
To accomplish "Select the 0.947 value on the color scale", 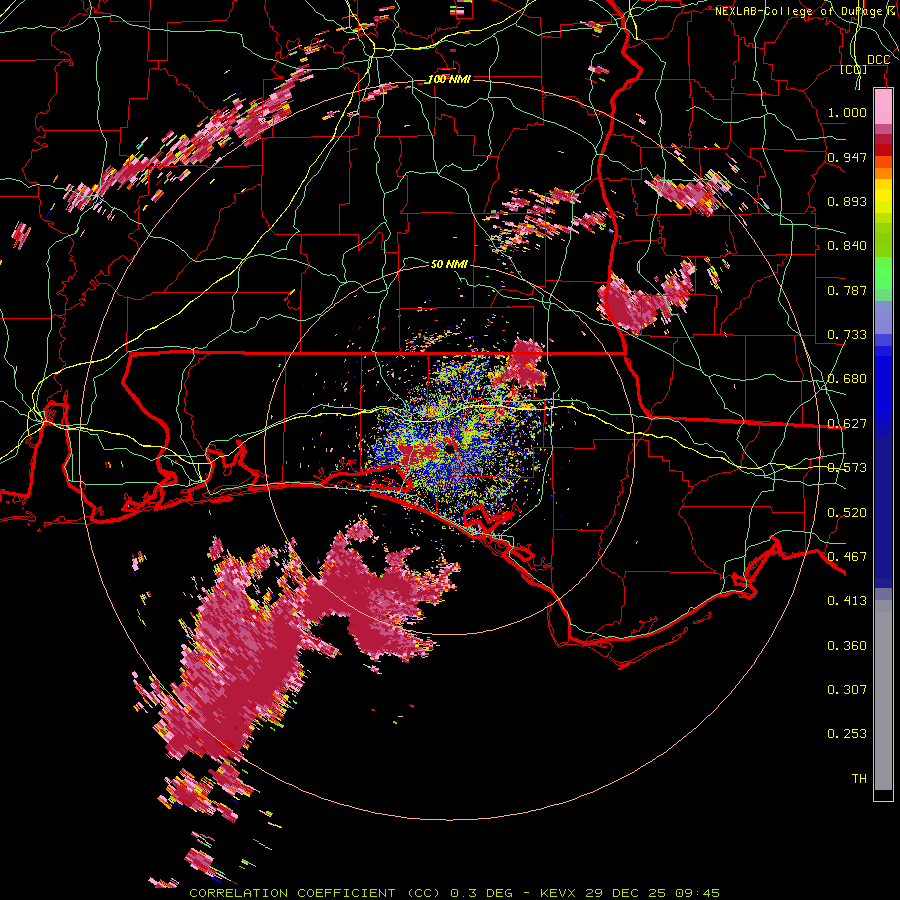I will point(847,157).
